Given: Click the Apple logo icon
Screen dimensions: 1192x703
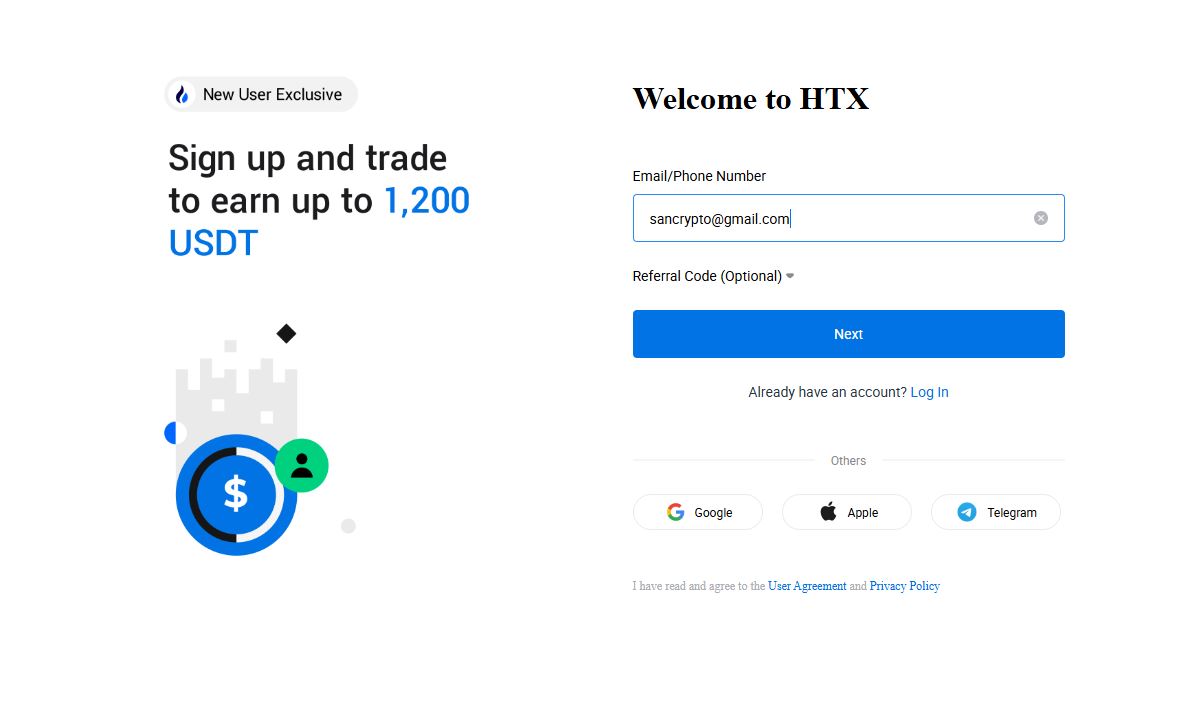Looking at the screenshot, I should [x=828, y=511].
